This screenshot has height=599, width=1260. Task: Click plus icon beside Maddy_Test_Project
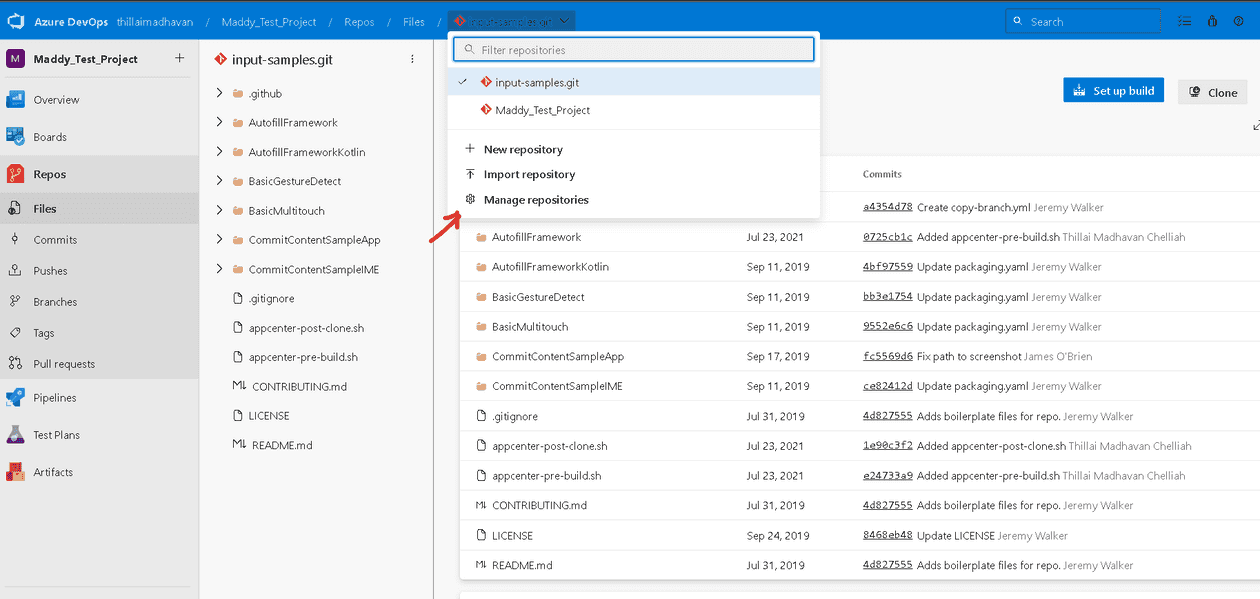180,59
